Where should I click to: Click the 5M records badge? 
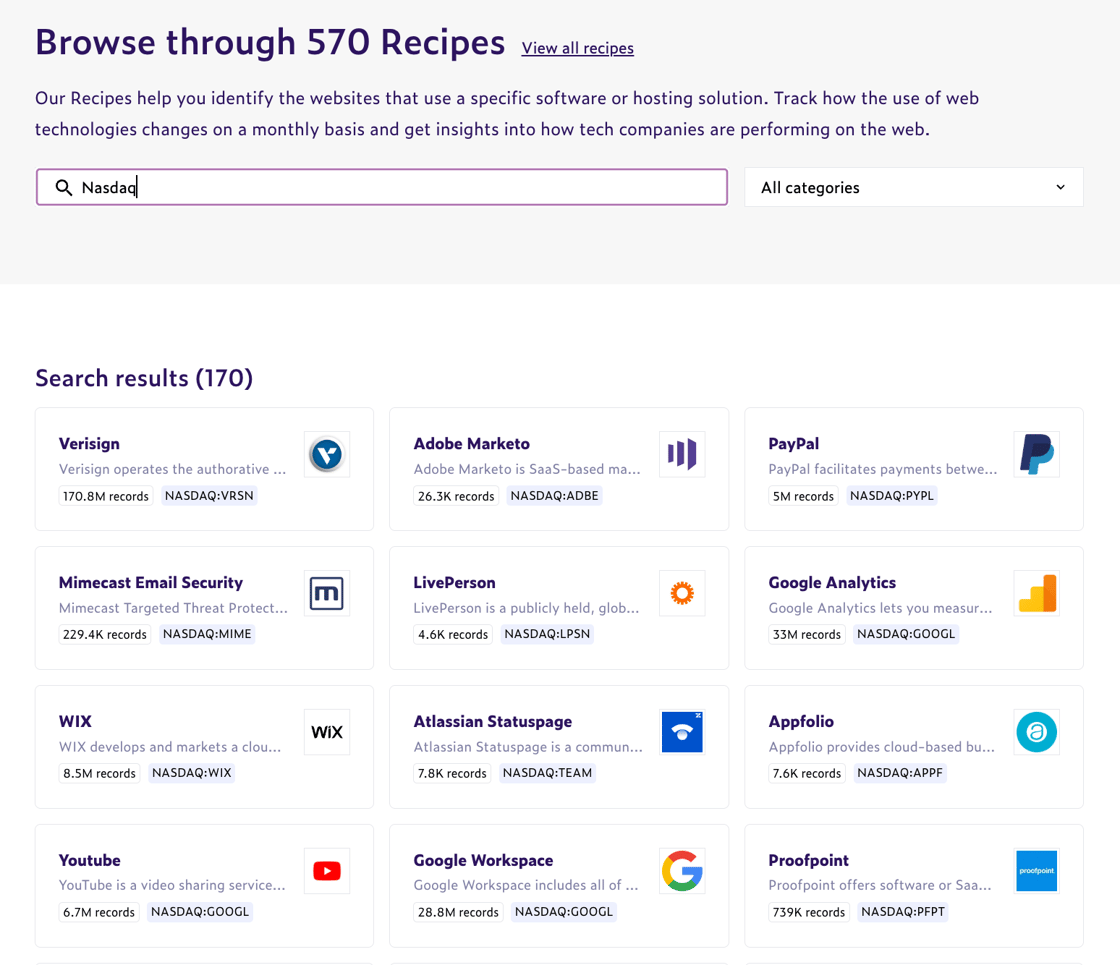coord(803,496)
